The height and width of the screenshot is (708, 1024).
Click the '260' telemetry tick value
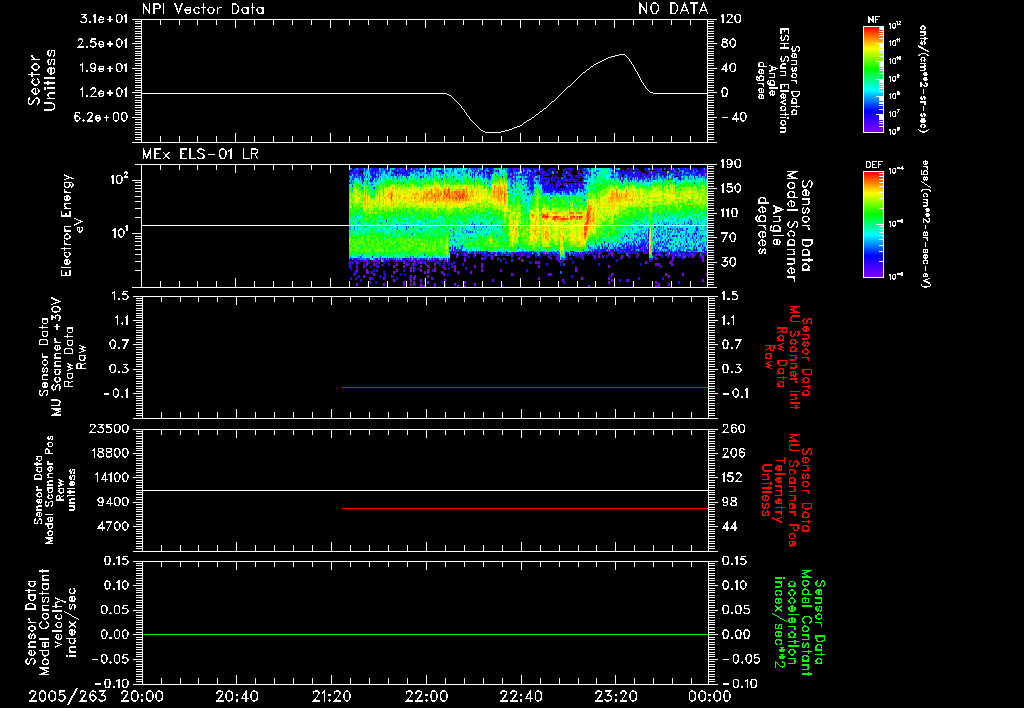click(x=731, y=429)
